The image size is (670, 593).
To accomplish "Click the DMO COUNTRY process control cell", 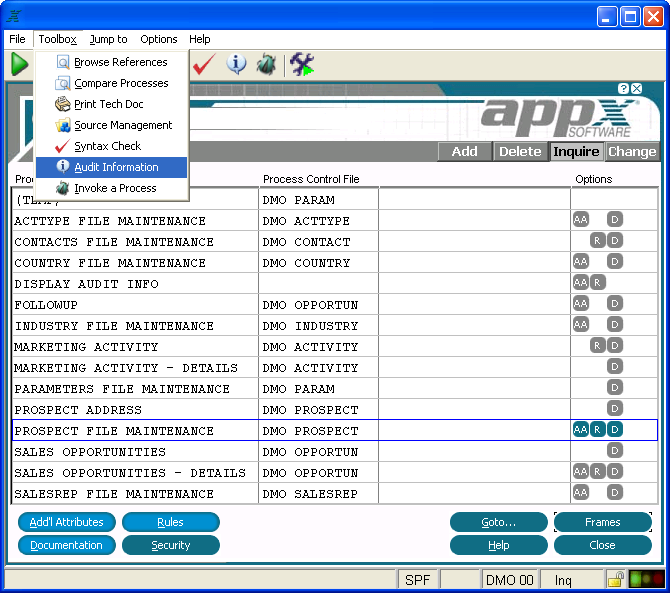I will coord(318,263).
